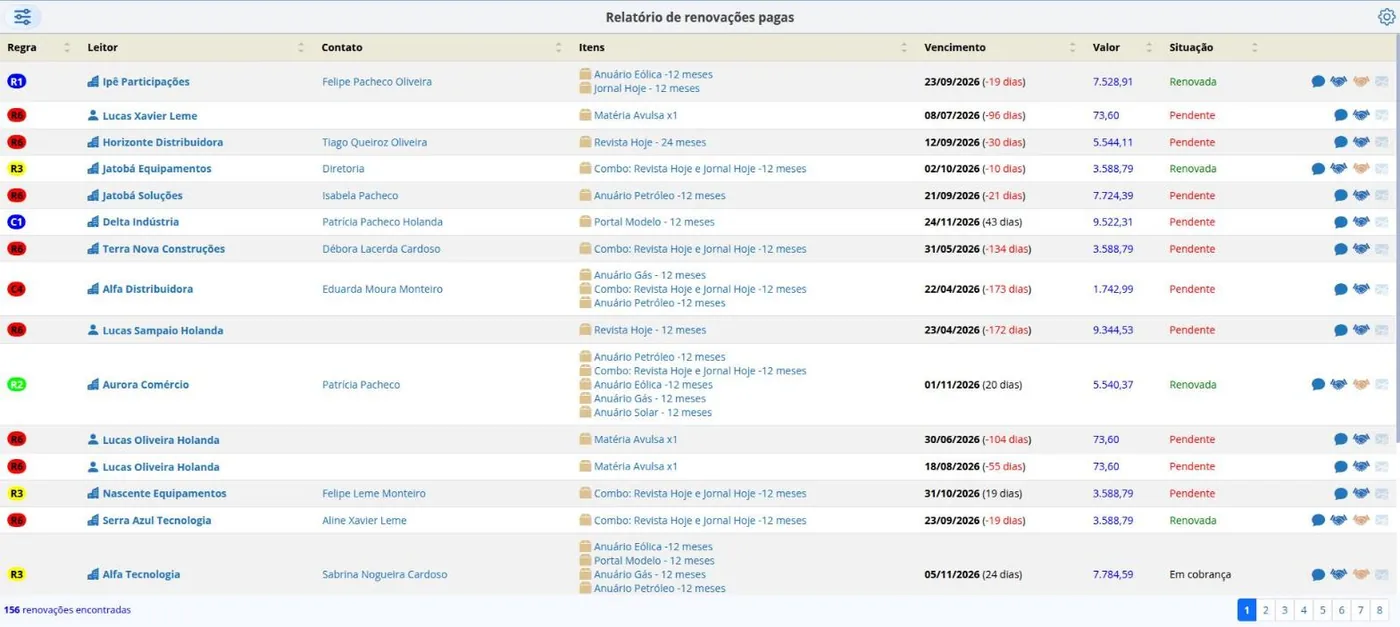This screenshot has width=1400, height=627.
Task: Click blue handshake icon in Serra Azul Tecnologia row
Action: pyautogui.click(x=1338, y=520)
